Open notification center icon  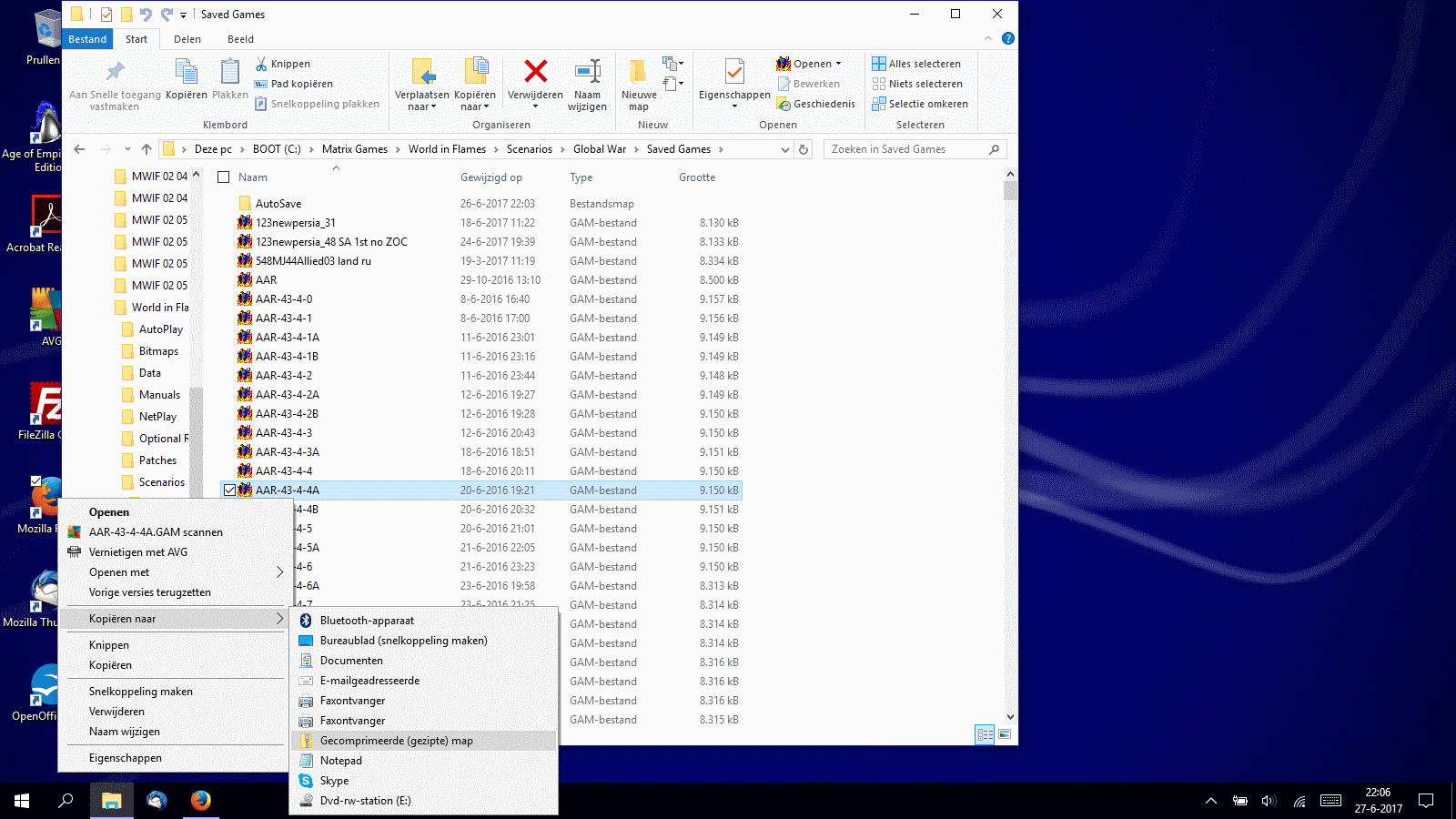click(1426, 801)
